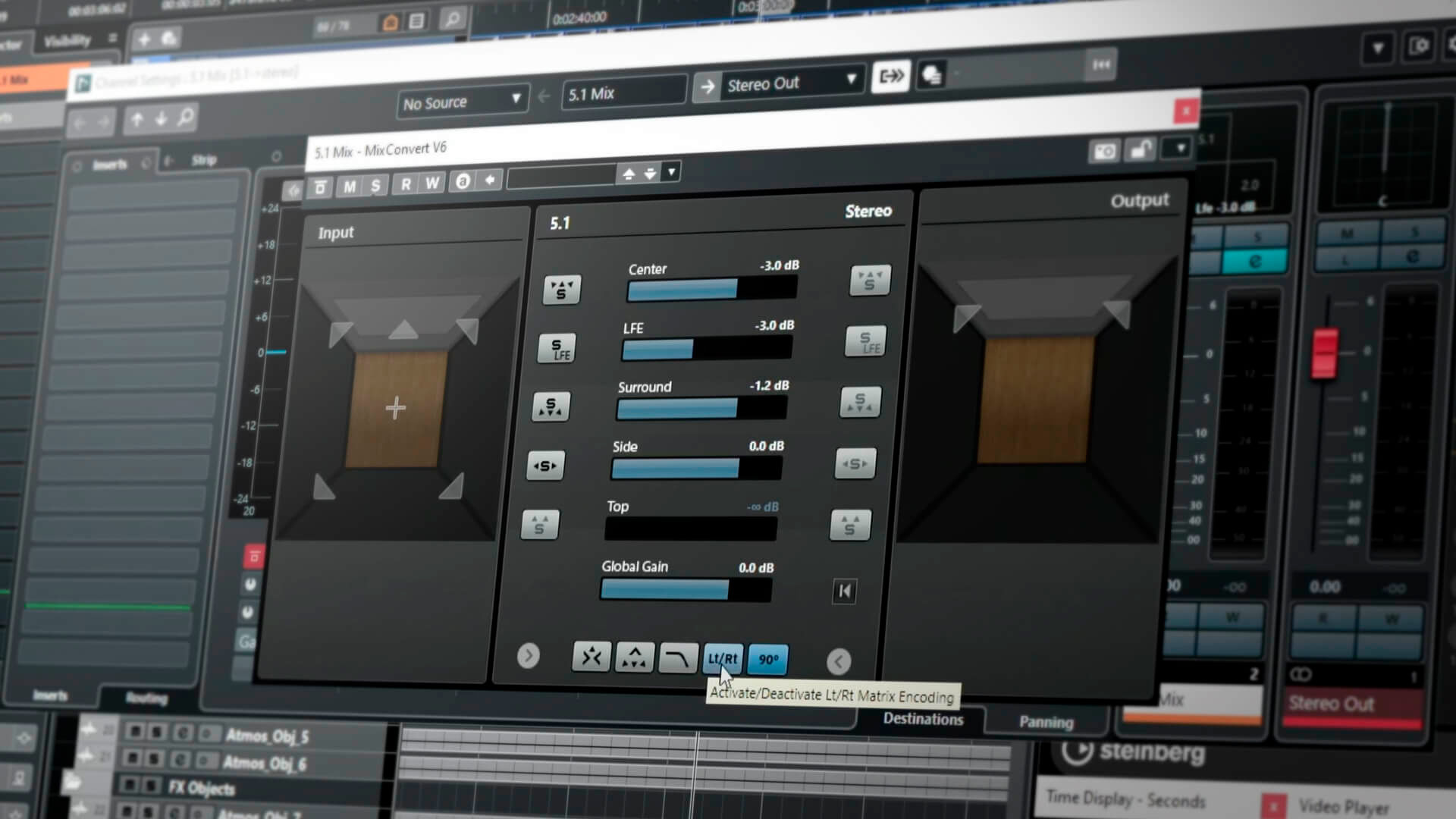
Task: Solo the input LFE channel
Action: coord(557,348)
